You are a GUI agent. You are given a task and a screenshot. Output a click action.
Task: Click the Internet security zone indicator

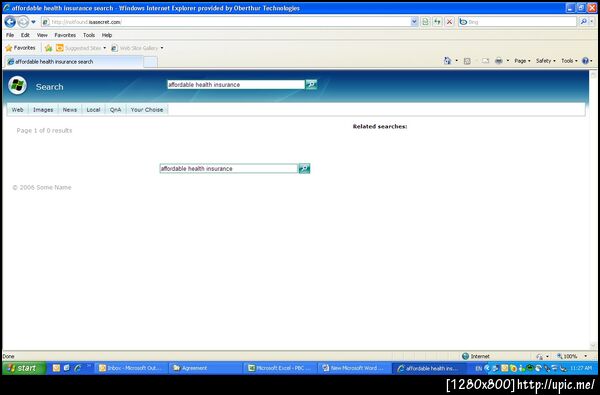(x=476, y=356)
